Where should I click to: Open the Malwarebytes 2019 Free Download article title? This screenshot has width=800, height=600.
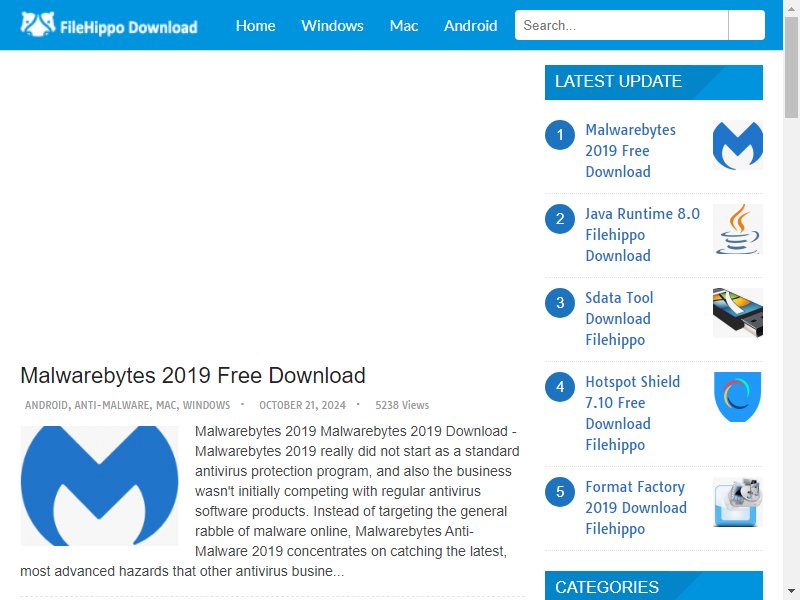pos(193,376)
